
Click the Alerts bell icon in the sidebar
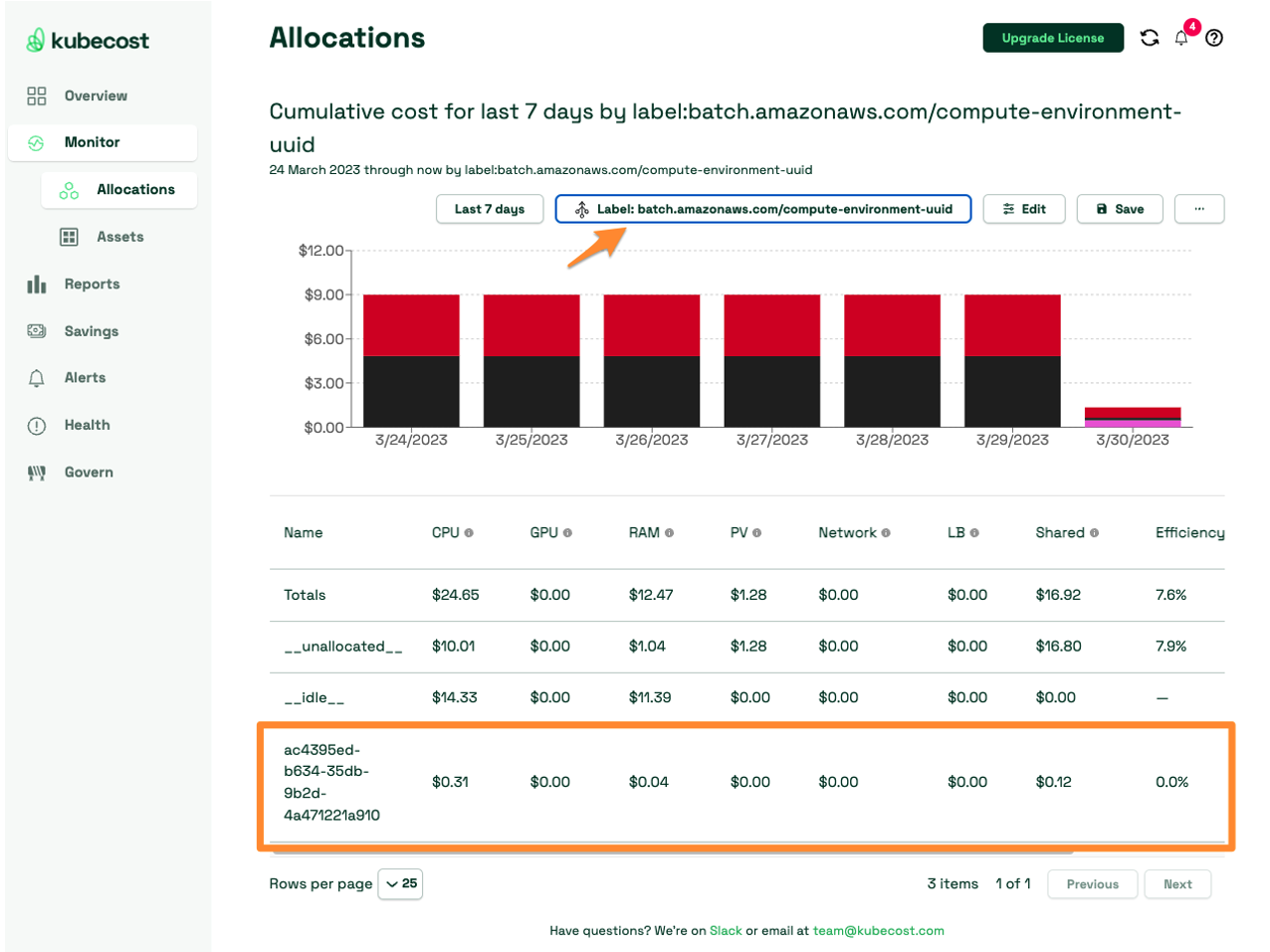36,377
